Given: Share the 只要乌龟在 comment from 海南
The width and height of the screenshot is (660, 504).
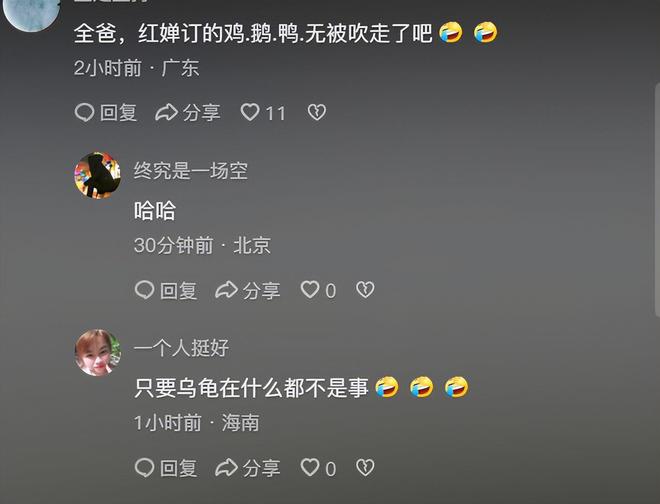Looking at the screenshot, I should [248, 468].
